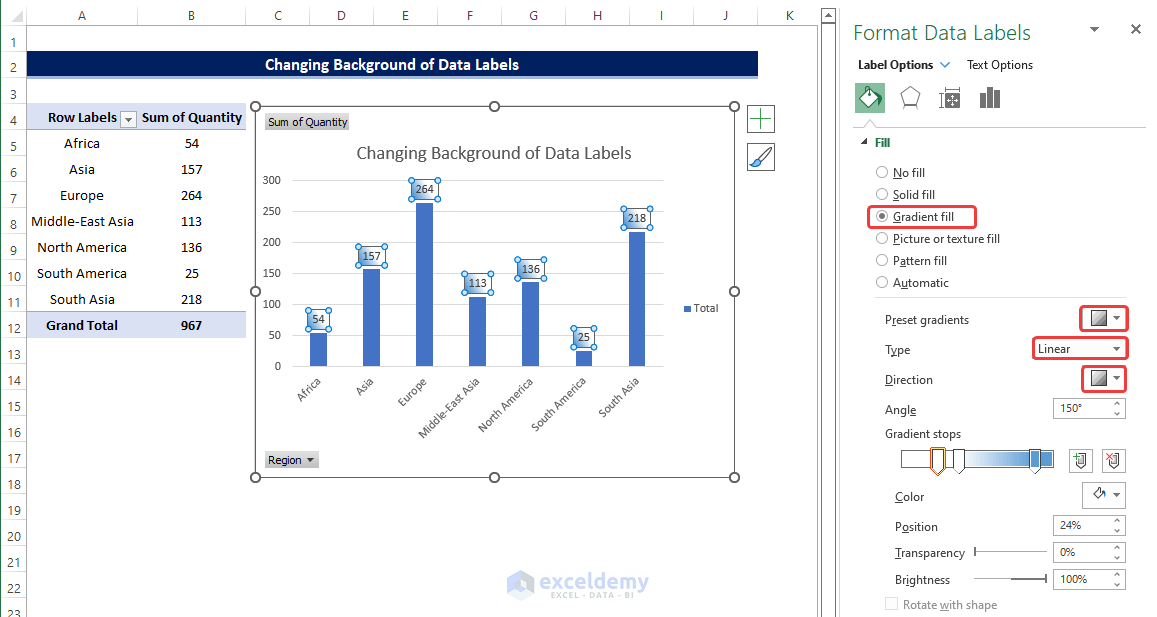This screenshot has width=1157, height=617.
Task: Click the Label Options tab
Action: tap(895, 65)
